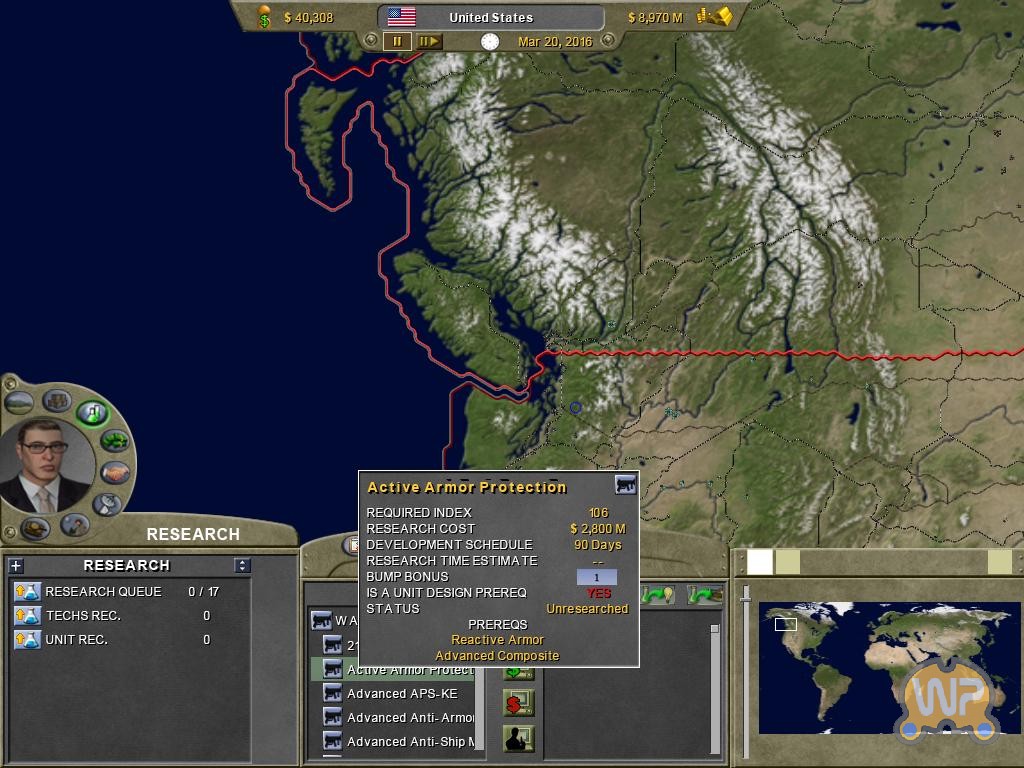
Task: Click the United States flag icon
Action: tap(402, 17)
